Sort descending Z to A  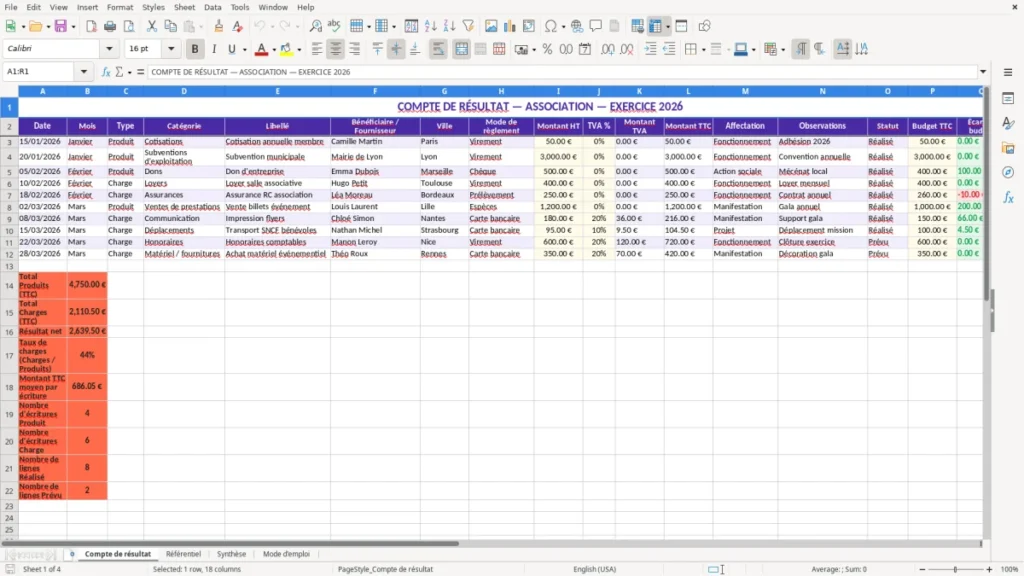(x=449, y=26)
